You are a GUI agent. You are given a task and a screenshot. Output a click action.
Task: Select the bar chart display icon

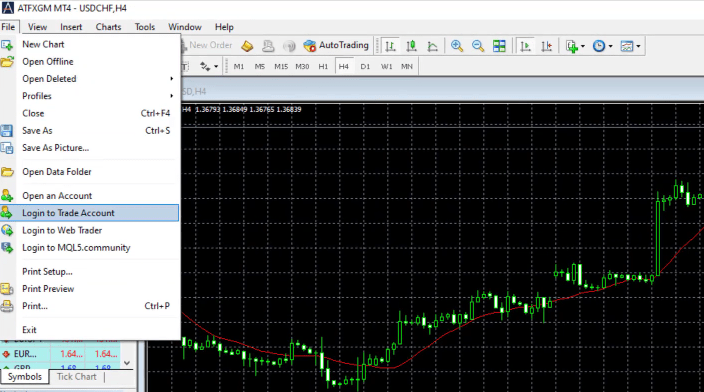point(390,46)
